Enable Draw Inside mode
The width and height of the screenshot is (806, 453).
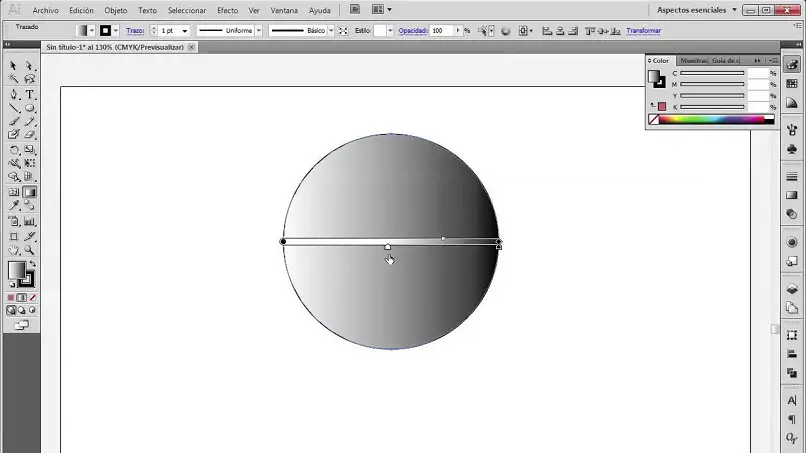[x=32, y=310]
